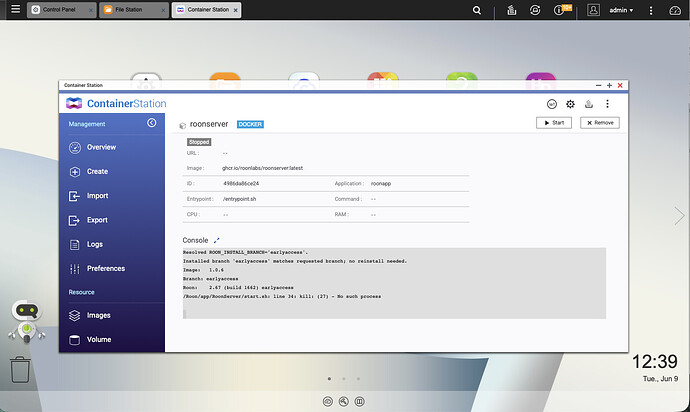The image size is (690, 412).
Task: Switch to the Control Panel tab
Action: tap(61, 10)
